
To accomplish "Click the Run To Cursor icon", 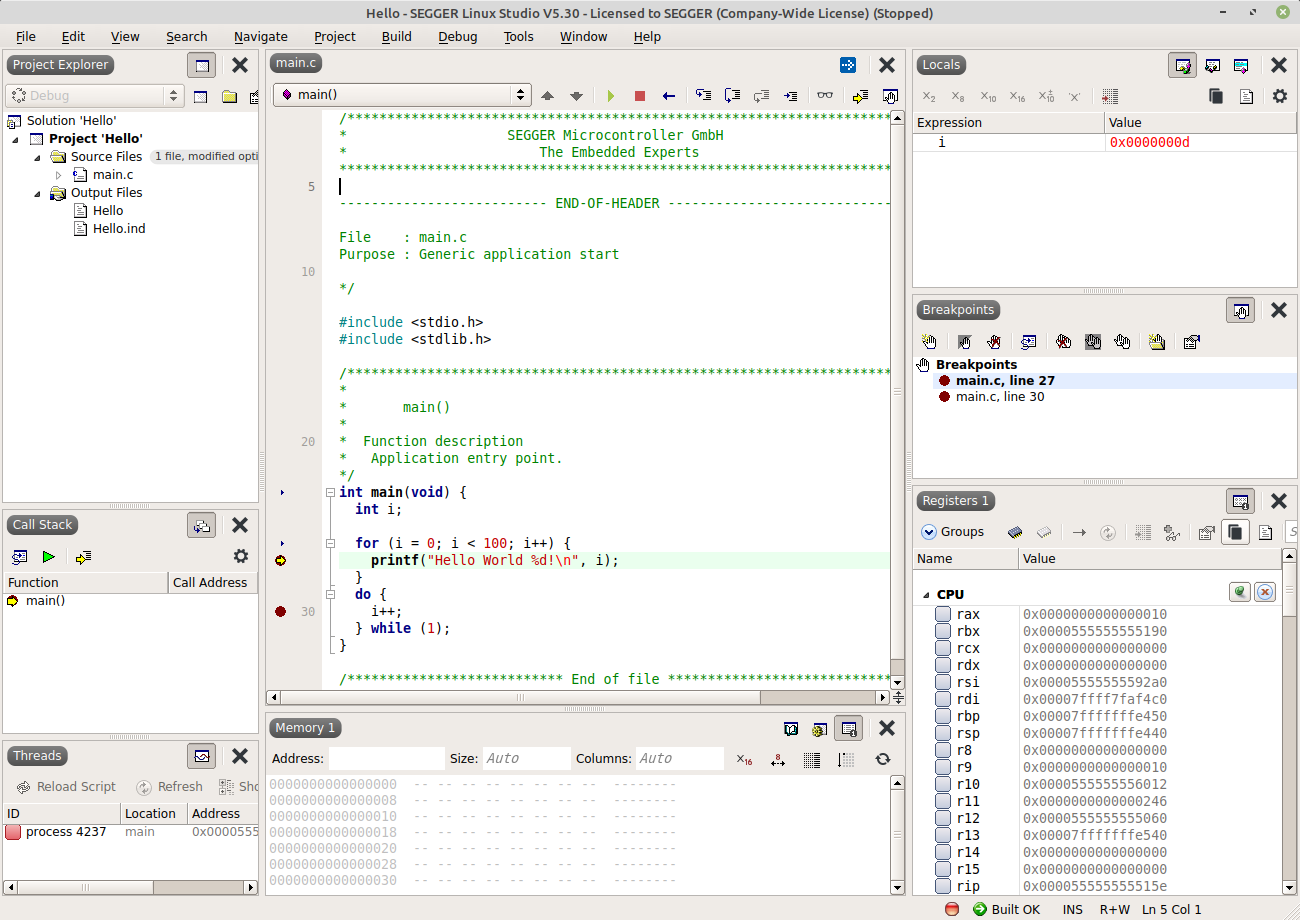I will (x=791, y=96).
